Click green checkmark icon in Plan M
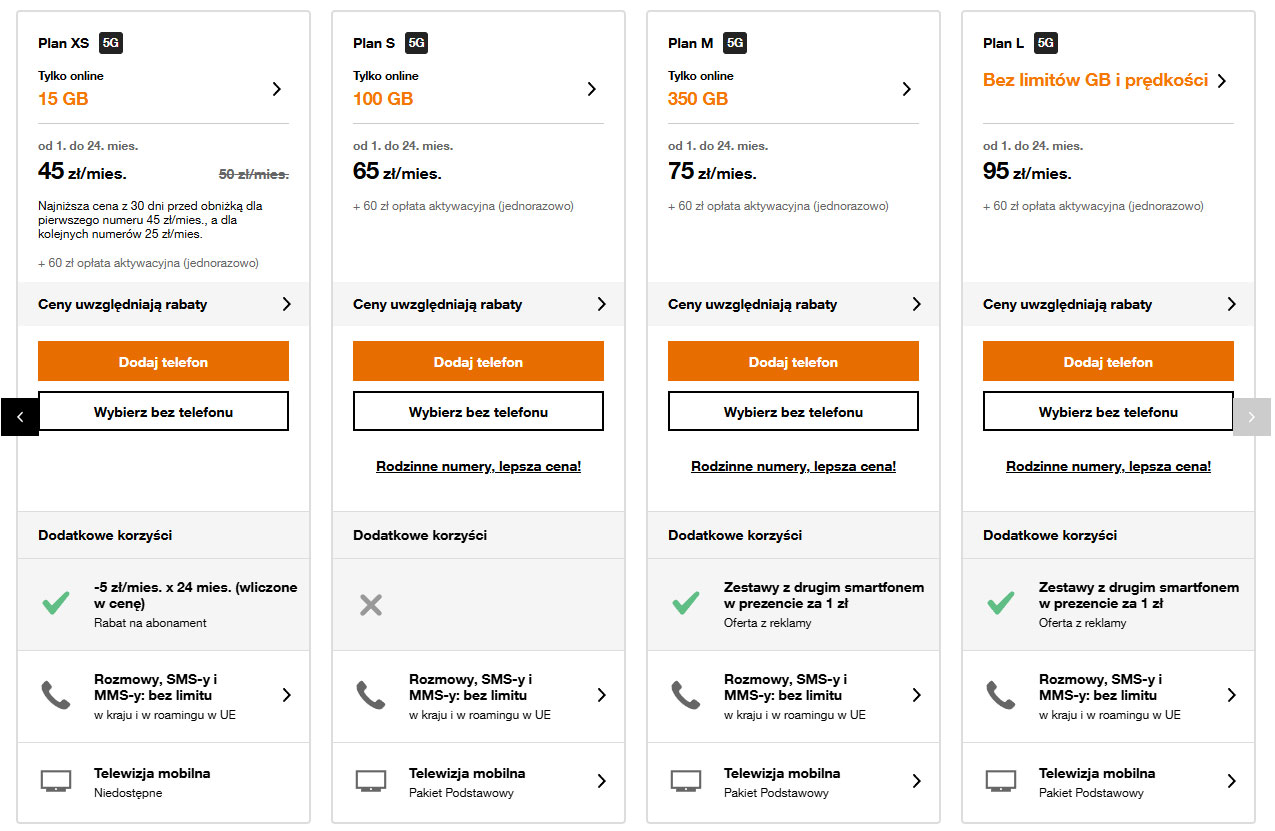The height and width of the screenshot is (831, 1275). point(686,603)
